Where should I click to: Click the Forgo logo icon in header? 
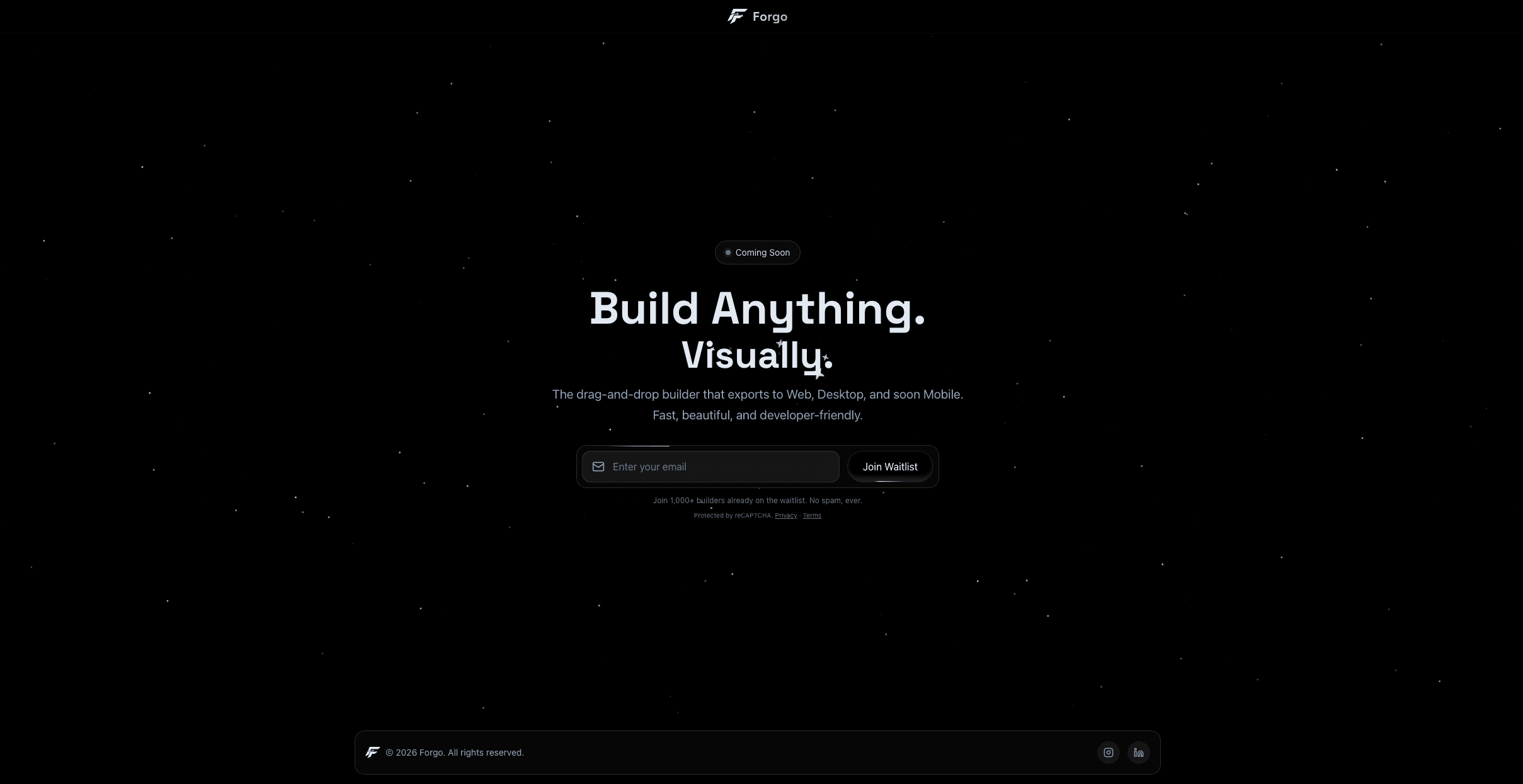point(737,16)
